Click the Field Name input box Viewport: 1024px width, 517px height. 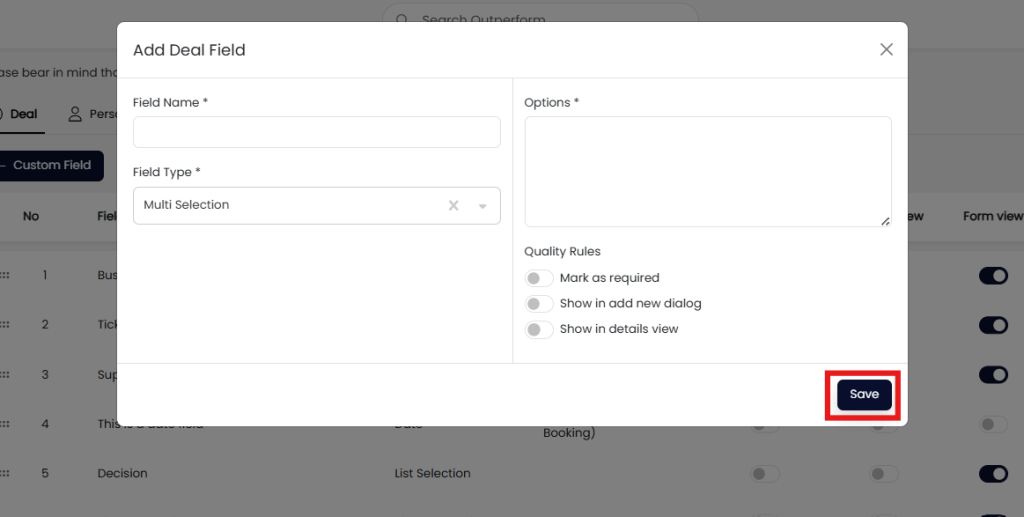click(x=316, y=132)
